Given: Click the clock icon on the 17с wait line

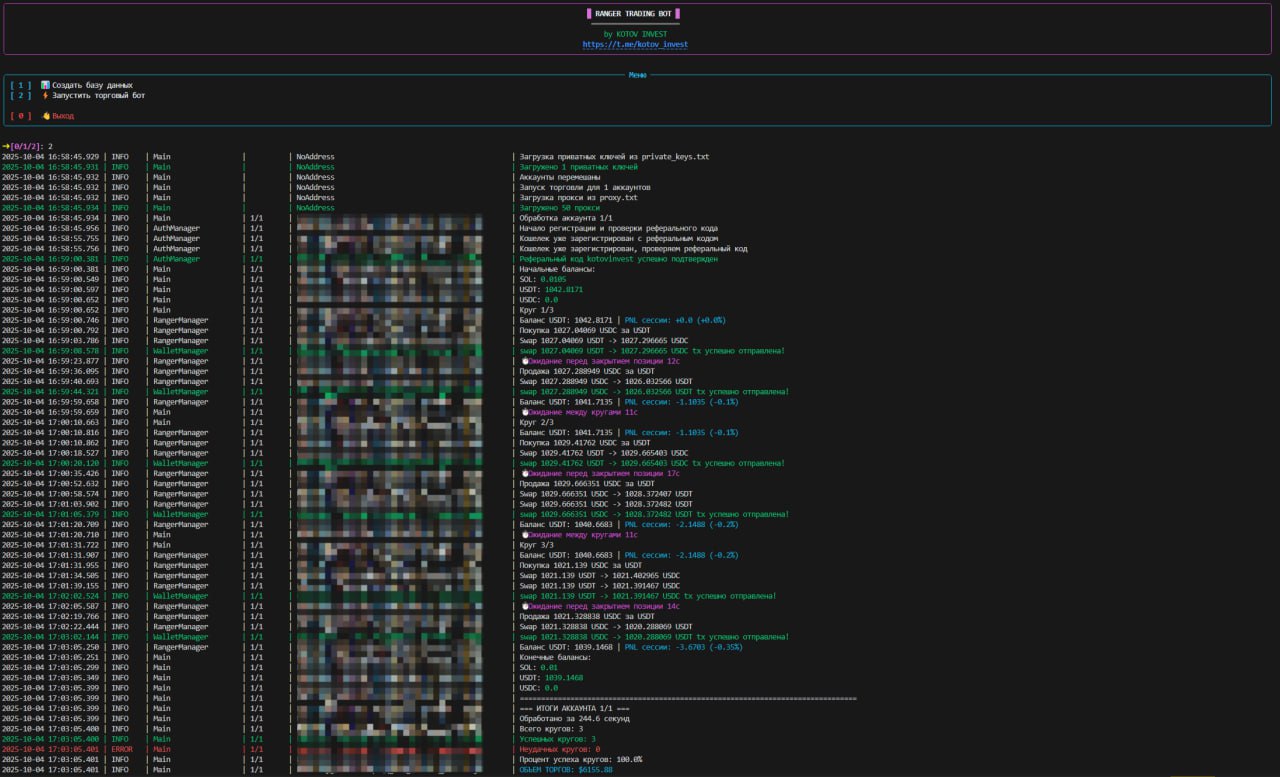Looking at the screenshot, I should tap(524, 473).
